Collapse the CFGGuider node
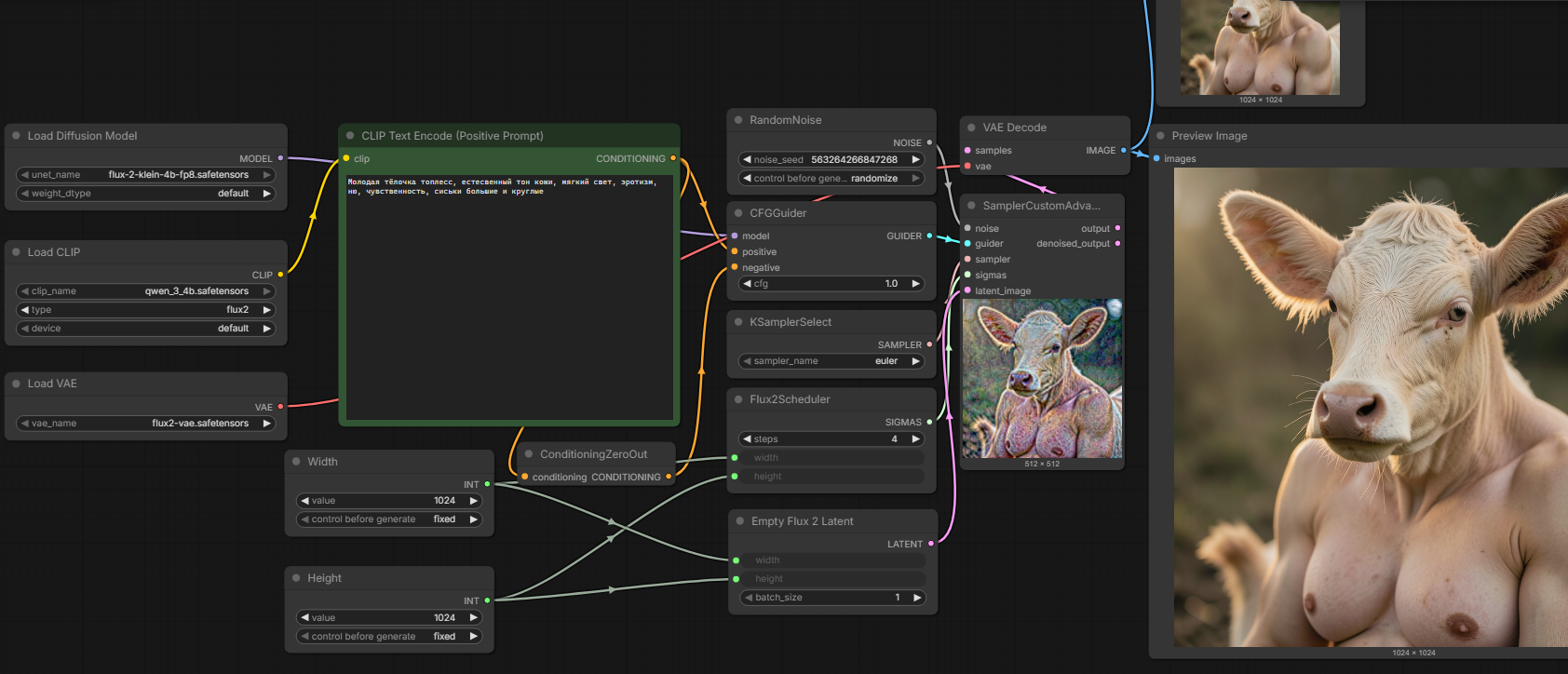This screenshot has height=674, width=1568. click(738, 212)
